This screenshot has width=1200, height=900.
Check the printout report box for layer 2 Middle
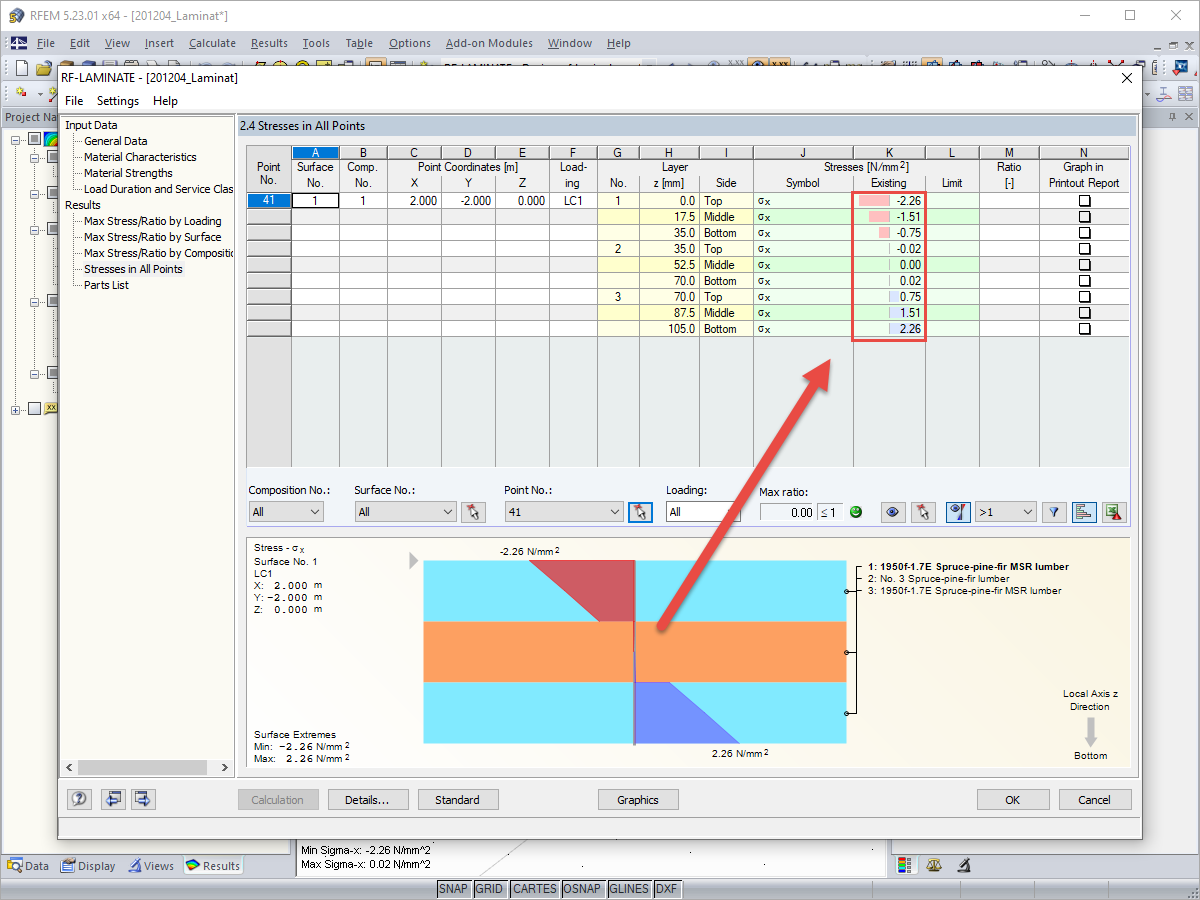coord(1084,264)
